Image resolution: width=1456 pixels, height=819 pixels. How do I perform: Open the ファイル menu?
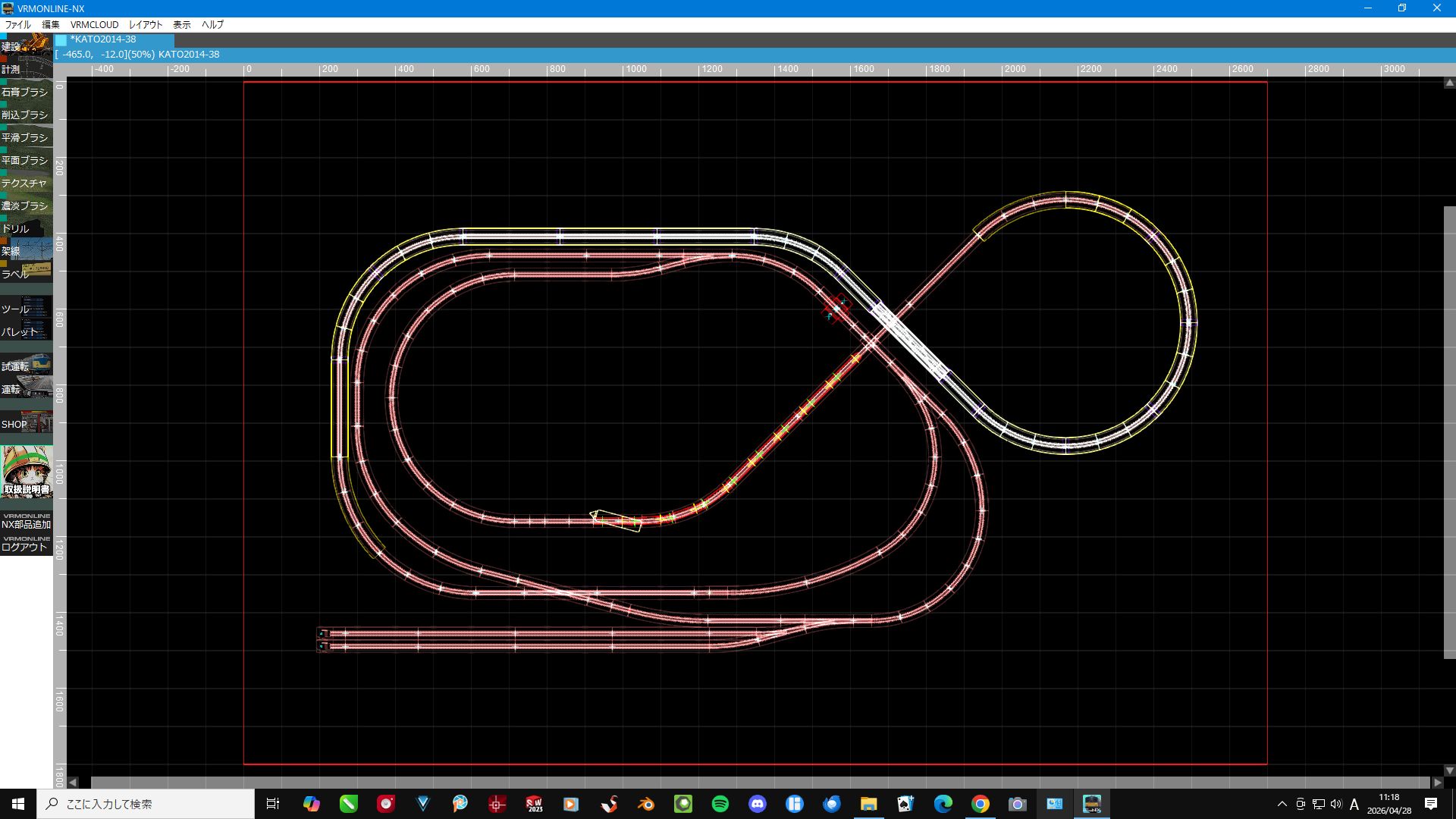[x=17, y=24]
